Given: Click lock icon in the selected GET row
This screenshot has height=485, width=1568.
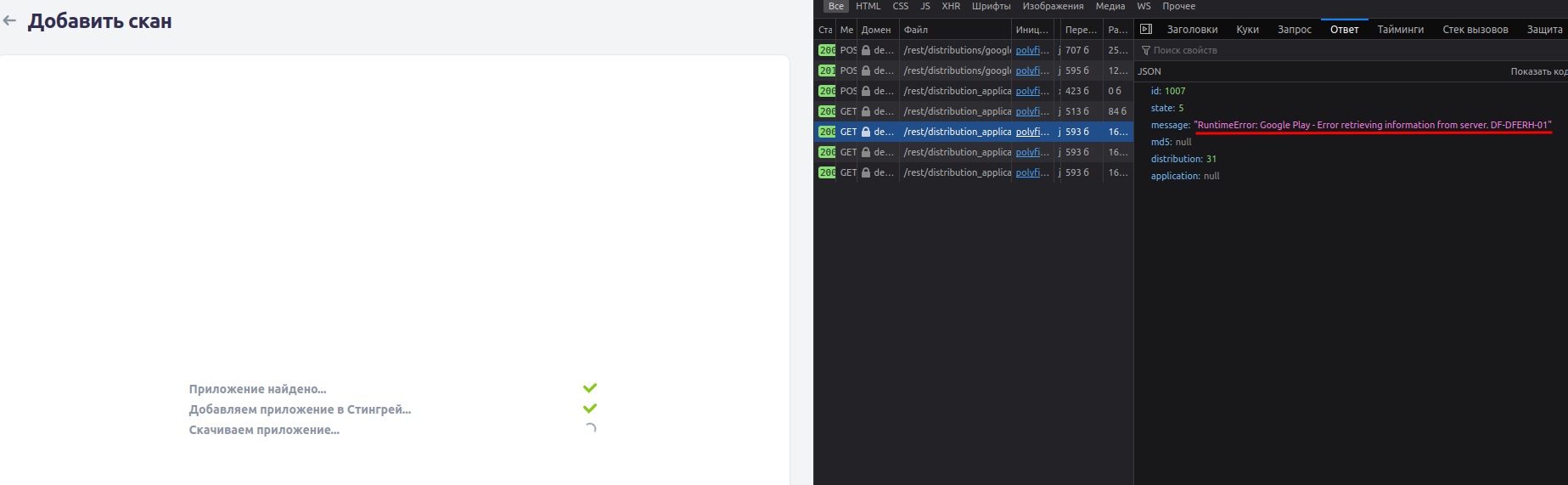Looking at the screenshot, I should click(866, 132).
